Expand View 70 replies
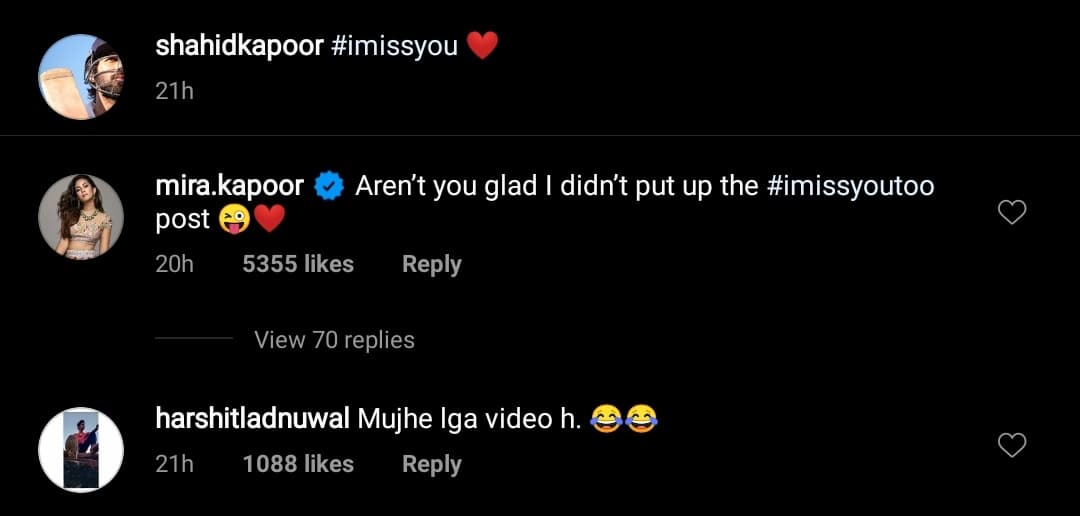 click(x=334, y=340)
